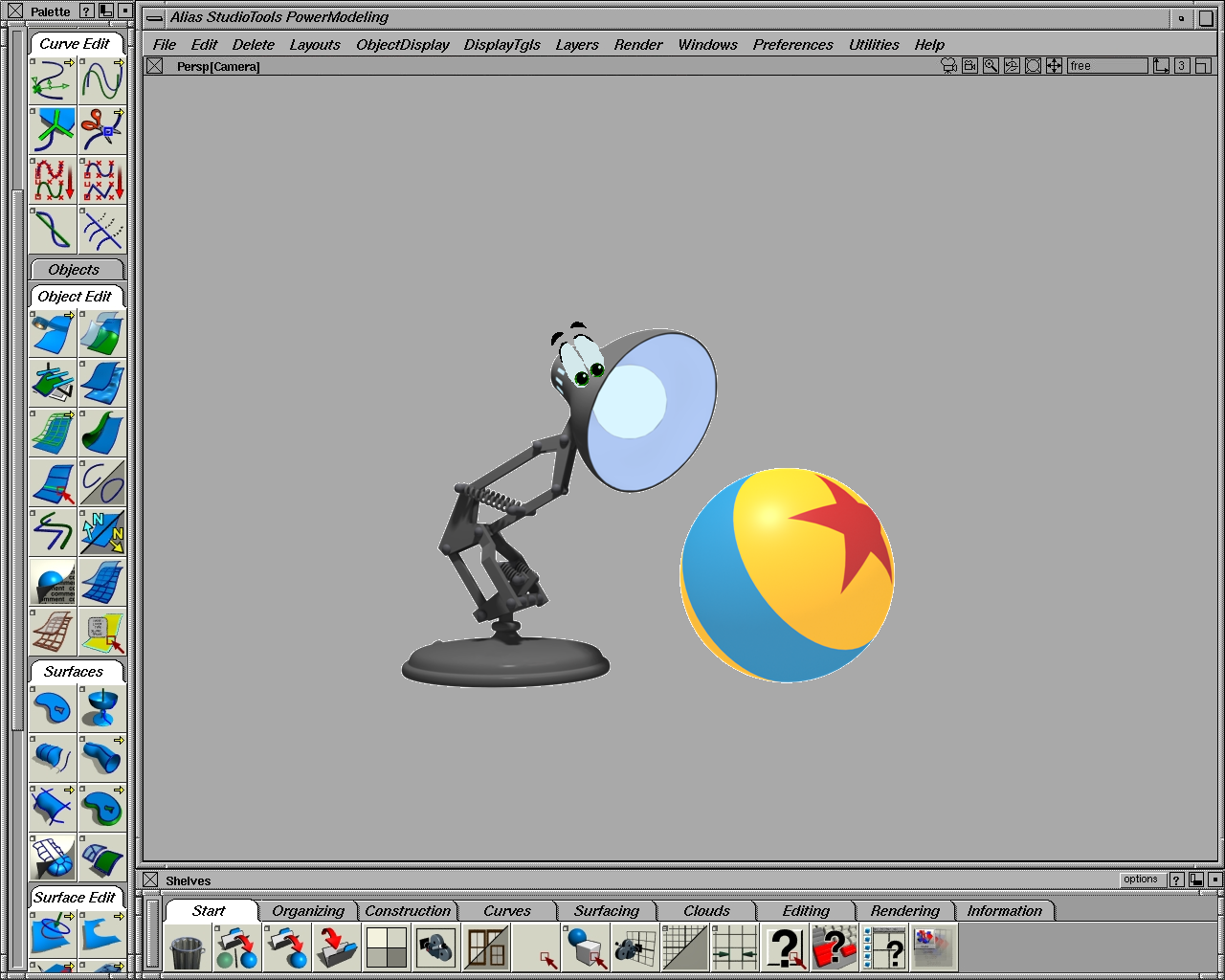
Task: Expand the Objects palette section
Action: 75,270
